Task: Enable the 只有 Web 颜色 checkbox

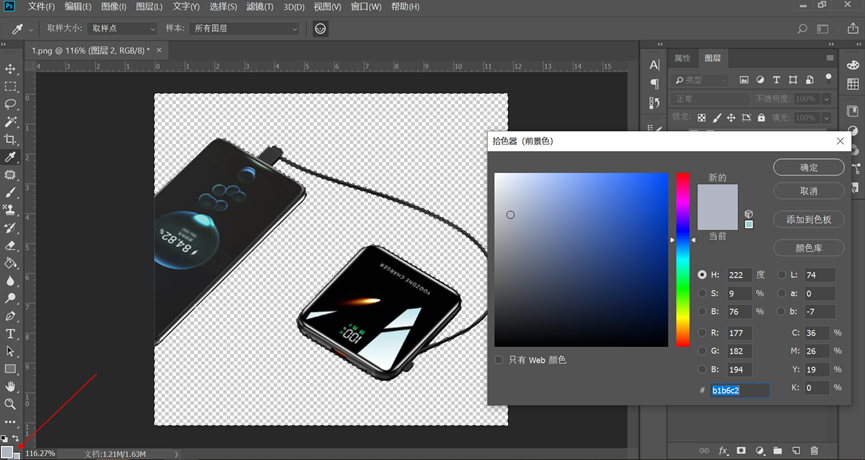Action: click(500, 360)
